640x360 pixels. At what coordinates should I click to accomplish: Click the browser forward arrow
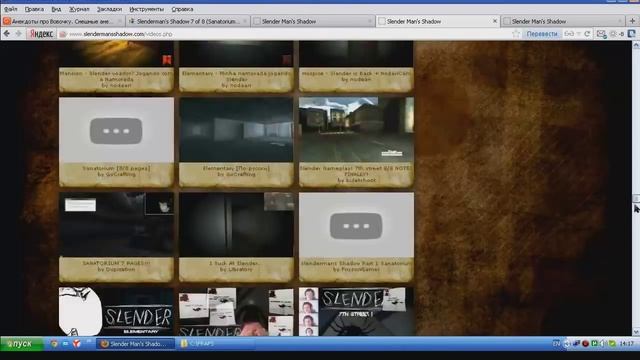tap(18, 34)
